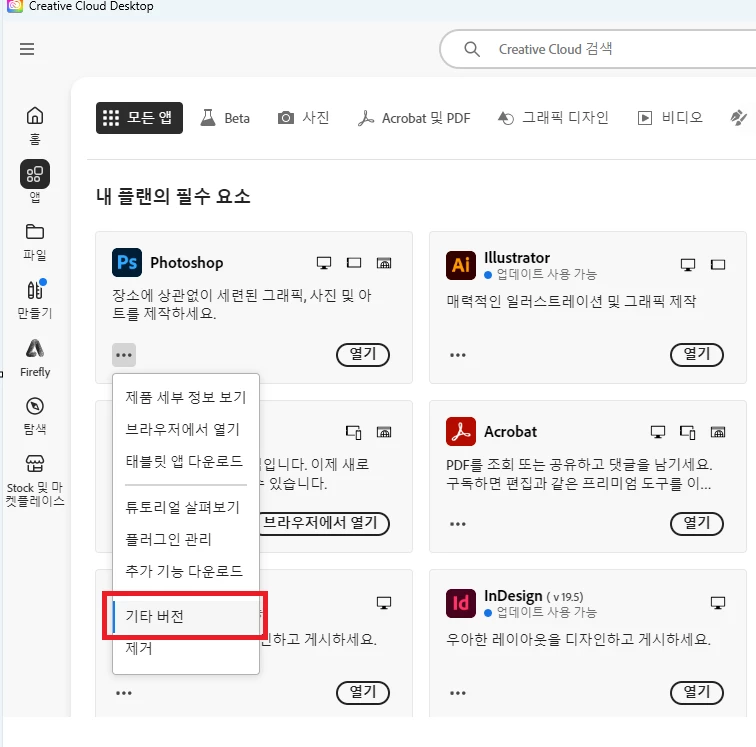Click the Creative Cloud logo in title bar

point(15,6)
